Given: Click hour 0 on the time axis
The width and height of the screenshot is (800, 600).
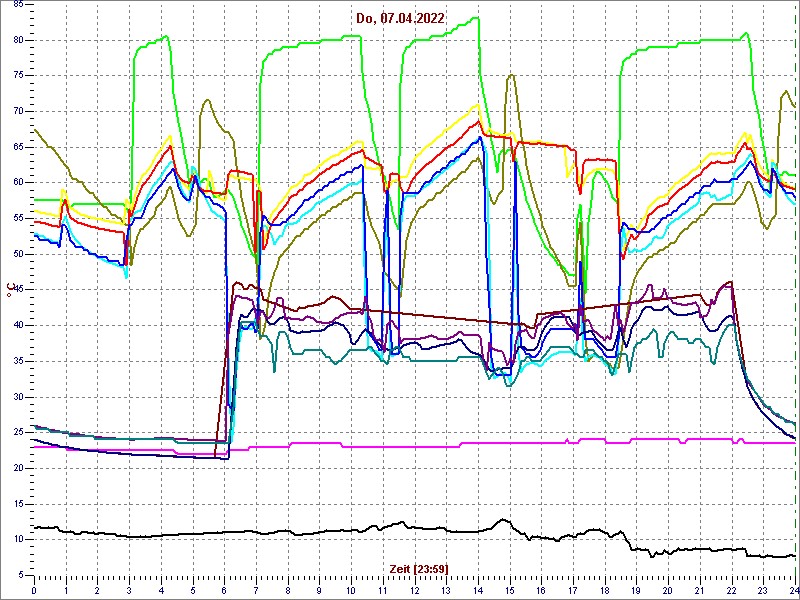Looking at the screenshot, I should click(x=34, y=590).
